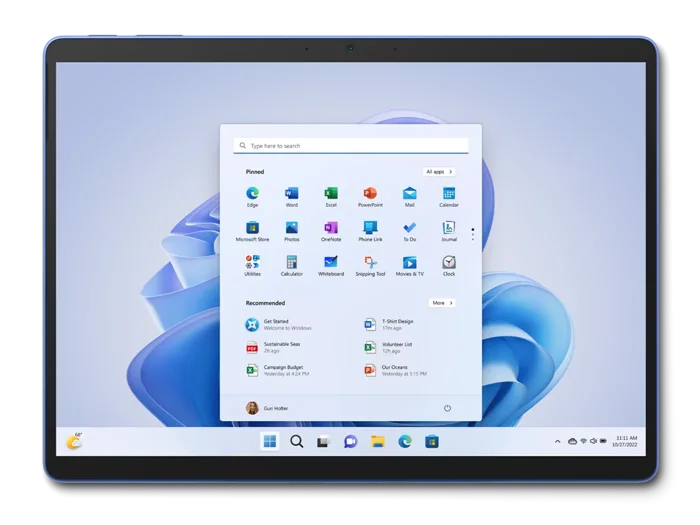Expand All apps list
The image size is (700, 525).
click(x=439, y=171)
